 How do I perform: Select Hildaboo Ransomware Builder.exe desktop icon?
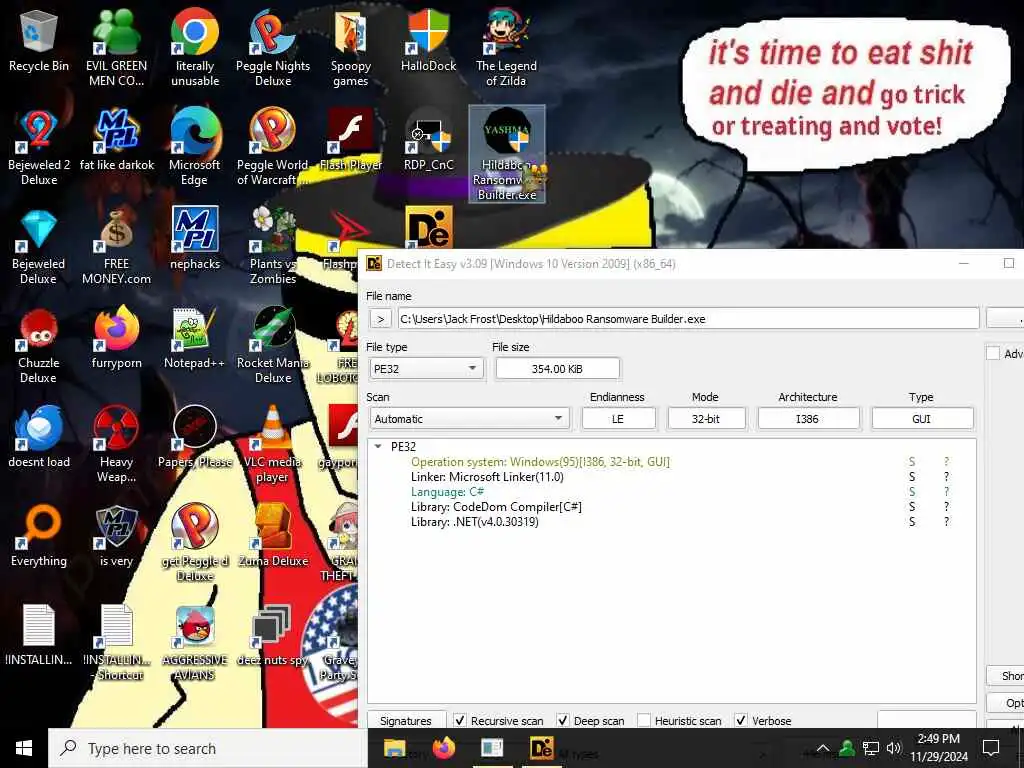[507, 154]
